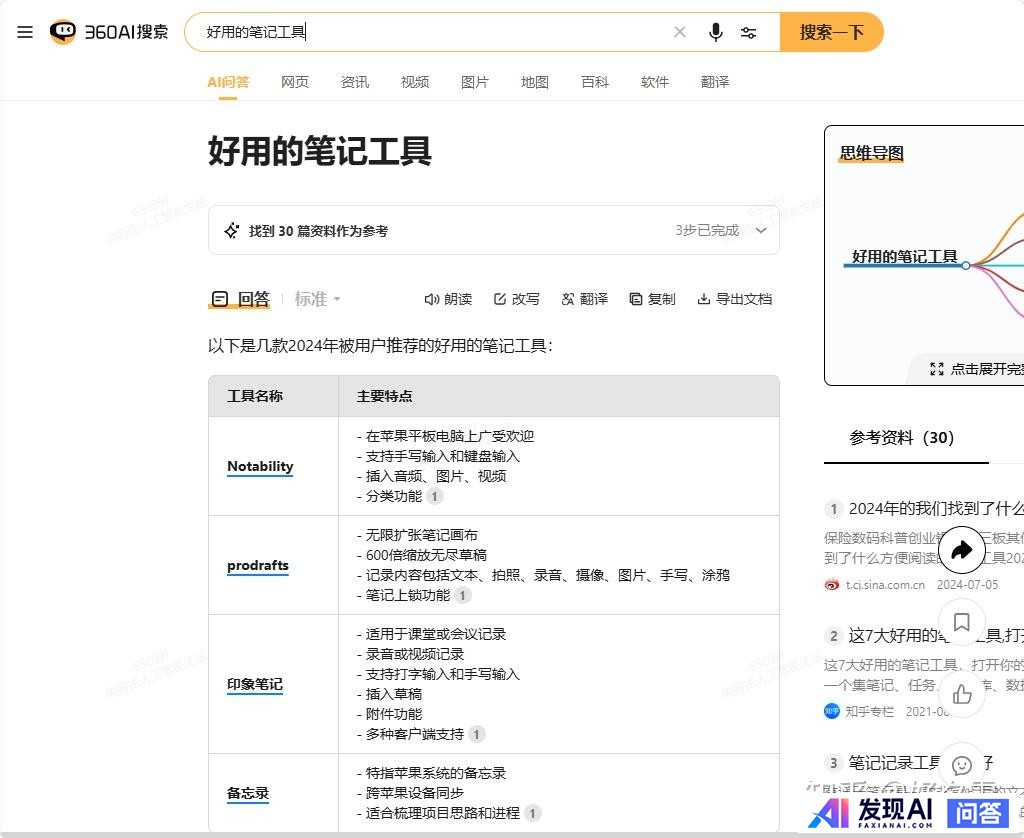Screen dimensions: 1024x838
Task: Clear the search box text
Action: tap(680, 32)
